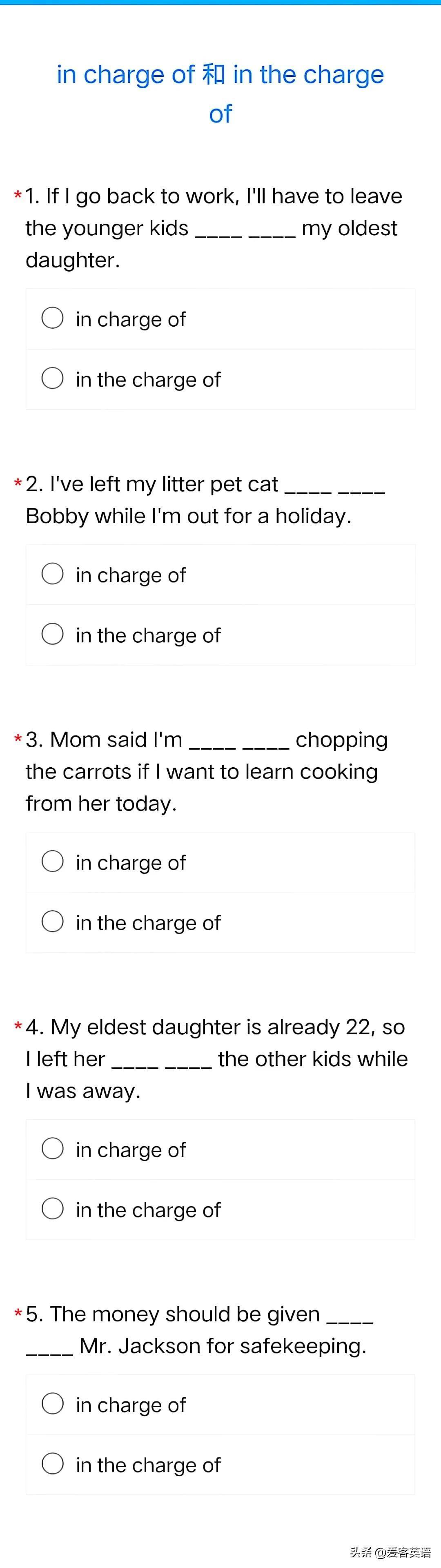Select 'in charge of' for question 1
Image resolution: width=441 pixels, height=1568 pixels.
pos(52,318)
